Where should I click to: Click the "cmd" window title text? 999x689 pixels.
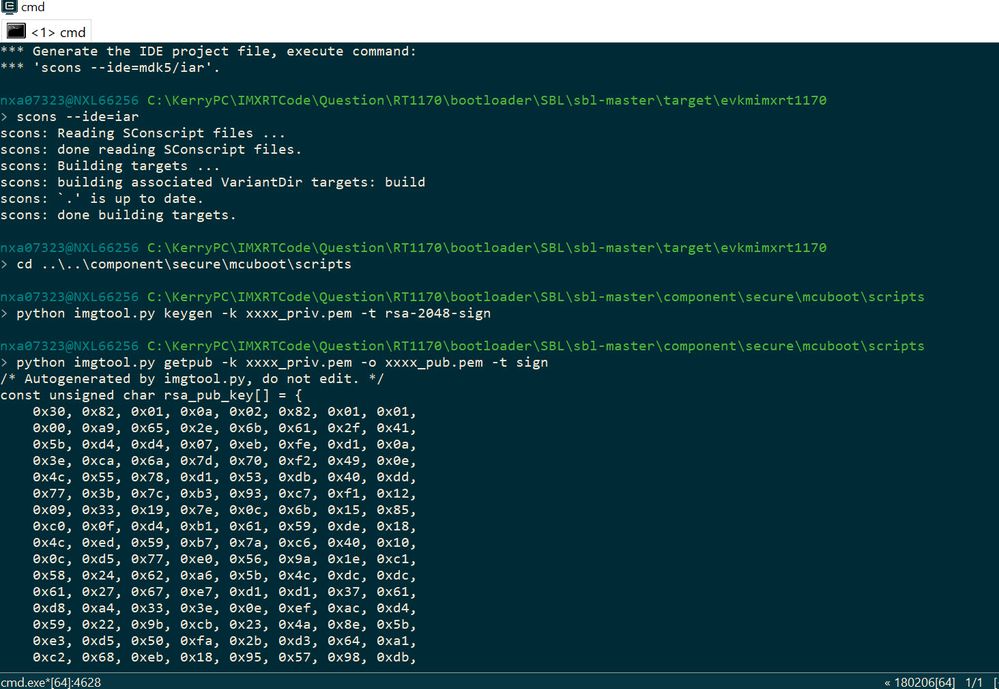pos(33,8)
